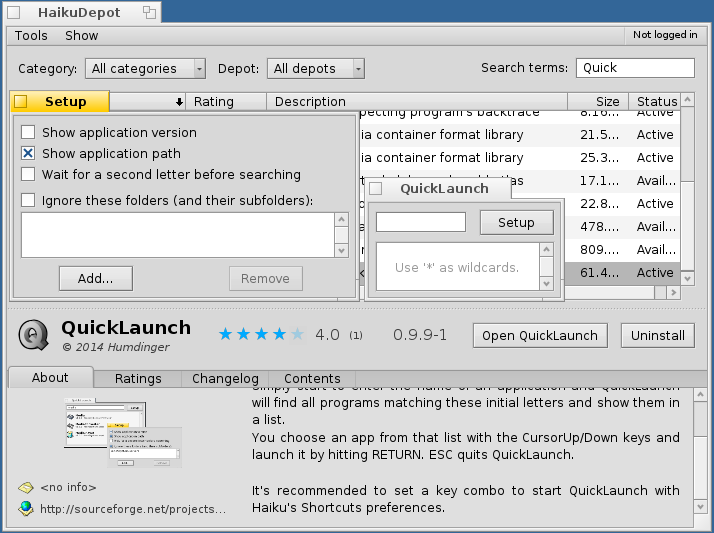
Task: Switch to the Ratings tab
Action: click(x=138, y=379)
